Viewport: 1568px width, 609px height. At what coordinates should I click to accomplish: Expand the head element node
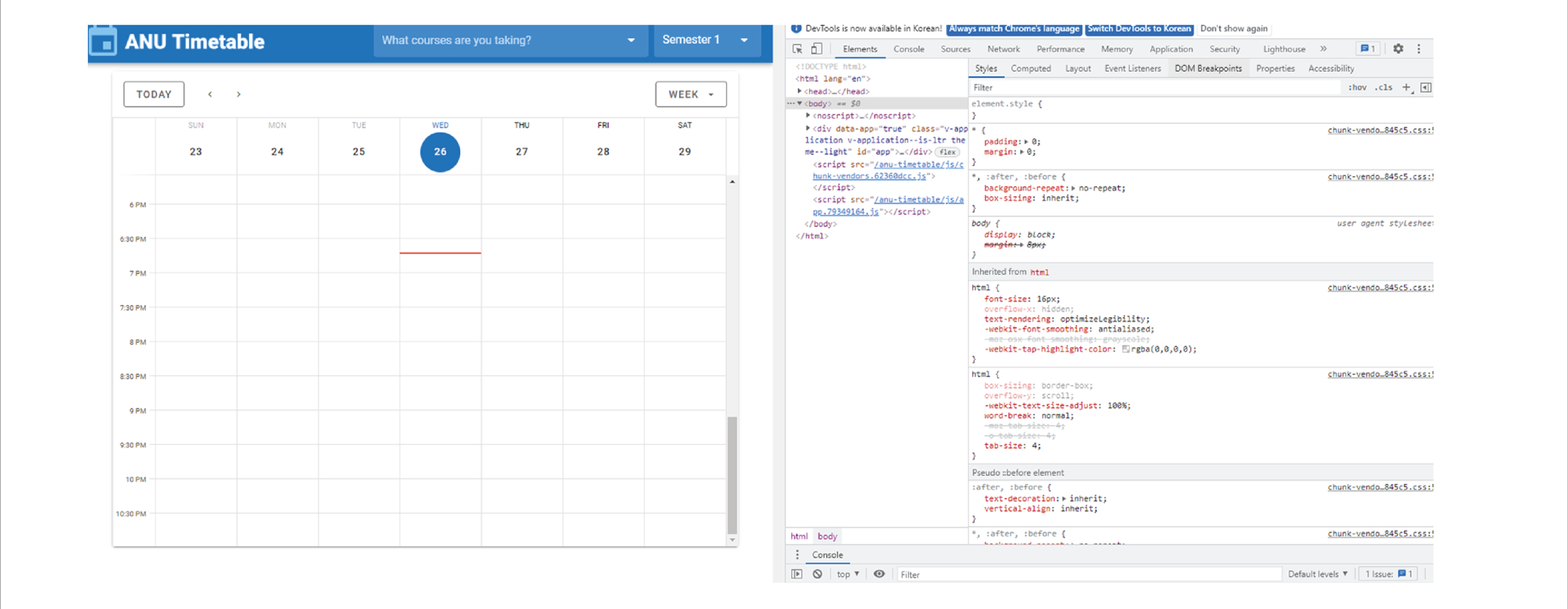click(x=800, y=91)
